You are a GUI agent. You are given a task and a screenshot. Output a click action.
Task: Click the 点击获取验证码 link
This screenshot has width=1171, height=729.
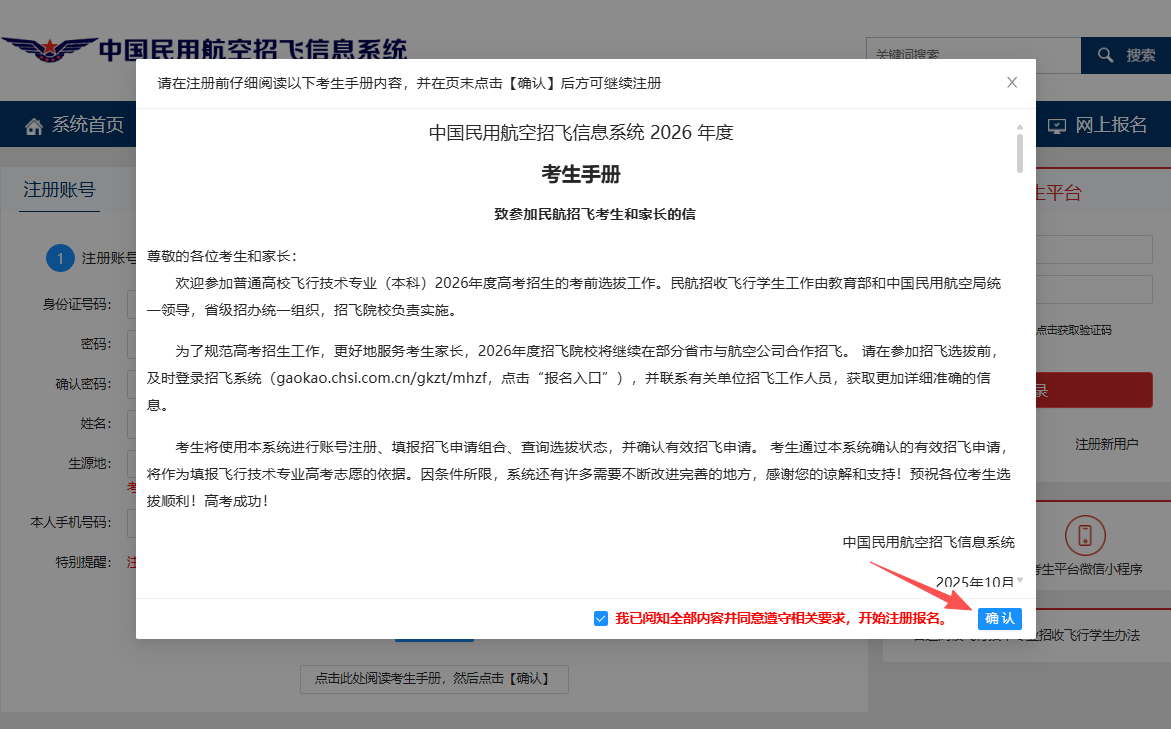[1073, 330]
